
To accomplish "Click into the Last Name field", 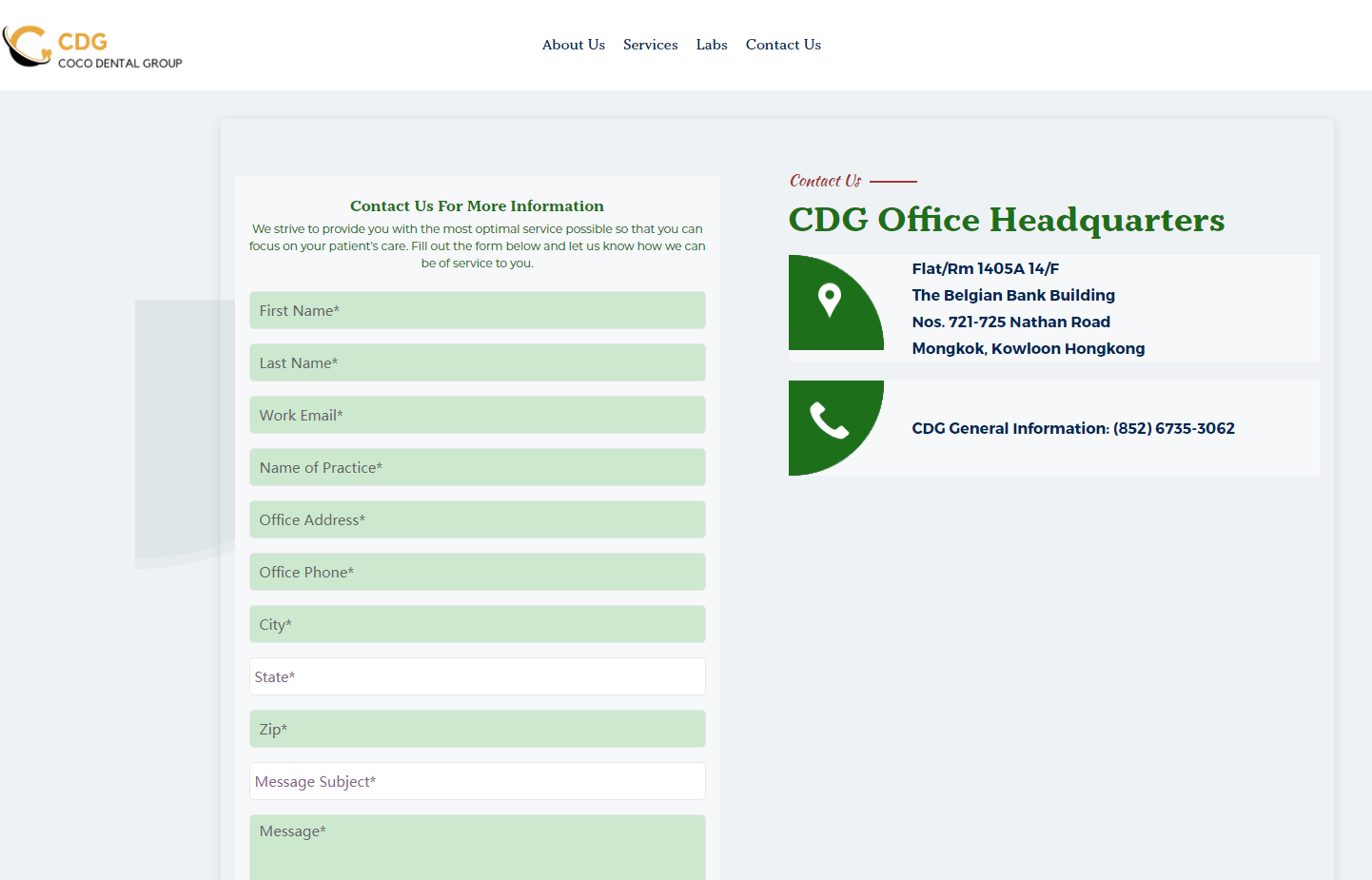I will pyautogui.click(x=478, y=362).
